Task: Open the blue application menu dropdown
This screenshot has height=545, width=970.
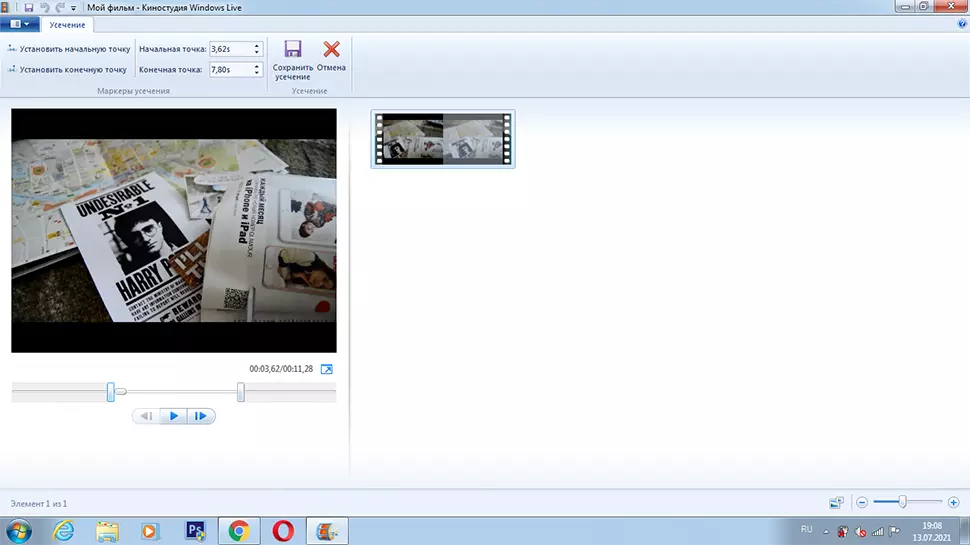Action: pyautogui.click(x=19, y=23)
